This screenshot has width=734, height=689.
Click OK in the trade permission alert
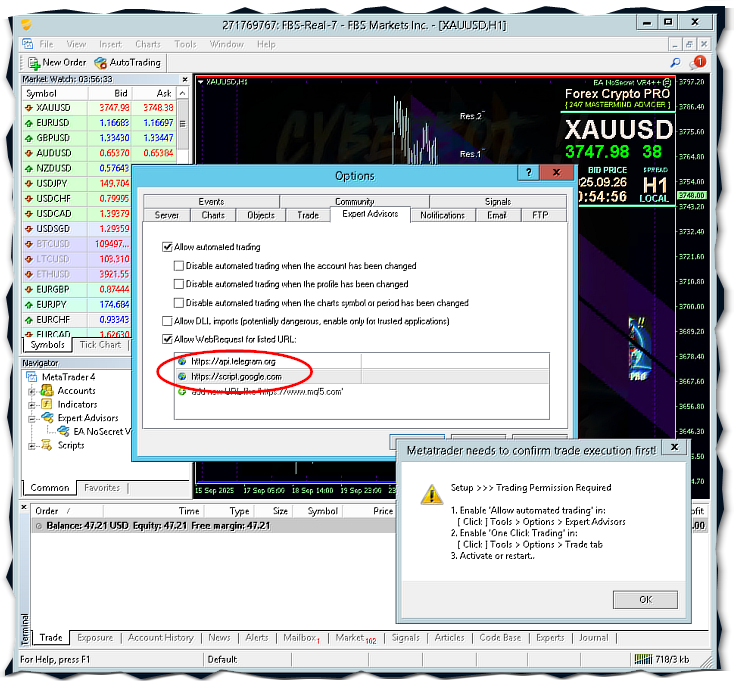(645, 600)
